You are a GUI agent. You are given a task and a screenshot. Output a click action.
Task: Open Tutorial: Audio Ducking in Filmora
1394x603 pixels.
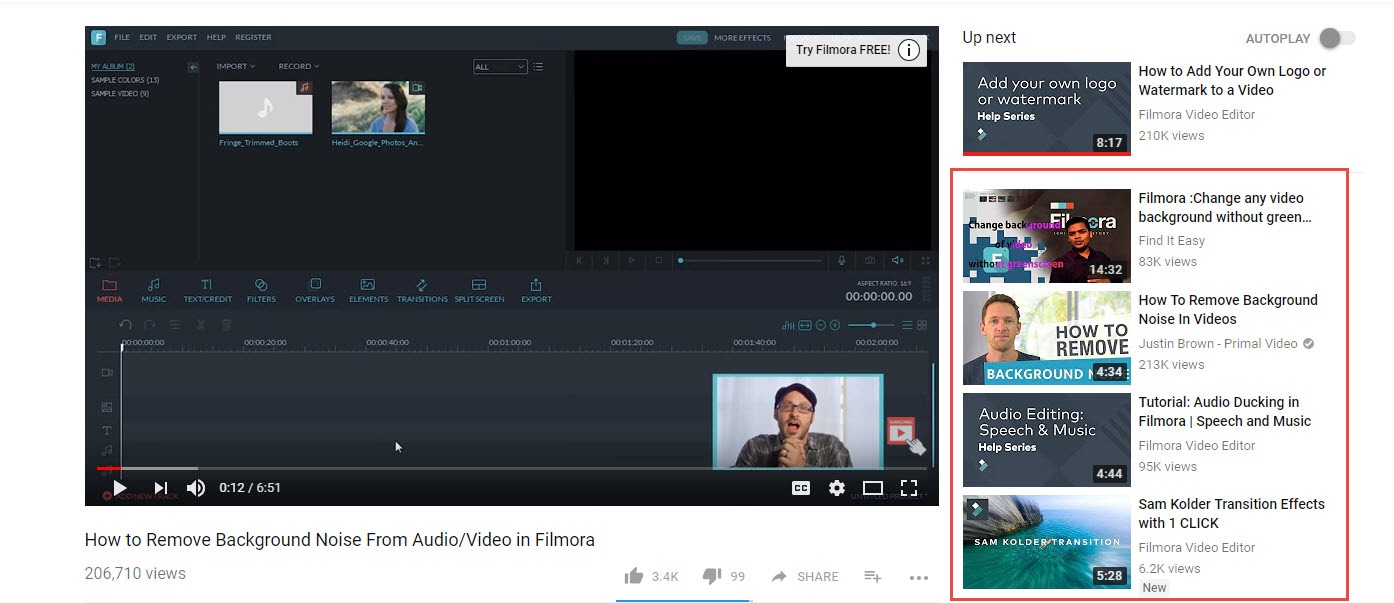click(x=1224, y=411)
